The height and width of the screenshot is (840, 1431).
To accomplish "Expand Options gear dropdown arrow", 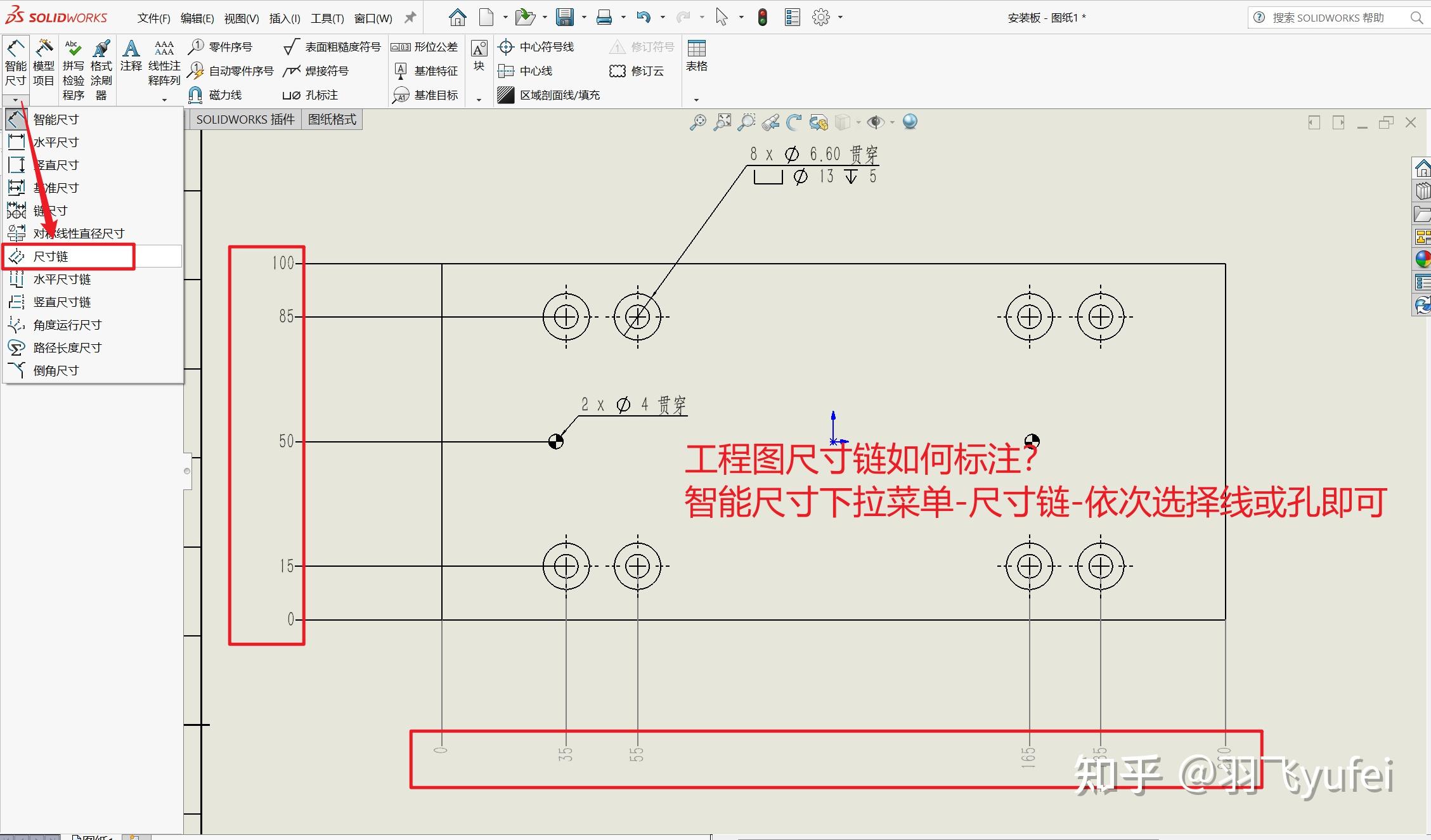I will [x=841, y=17].
